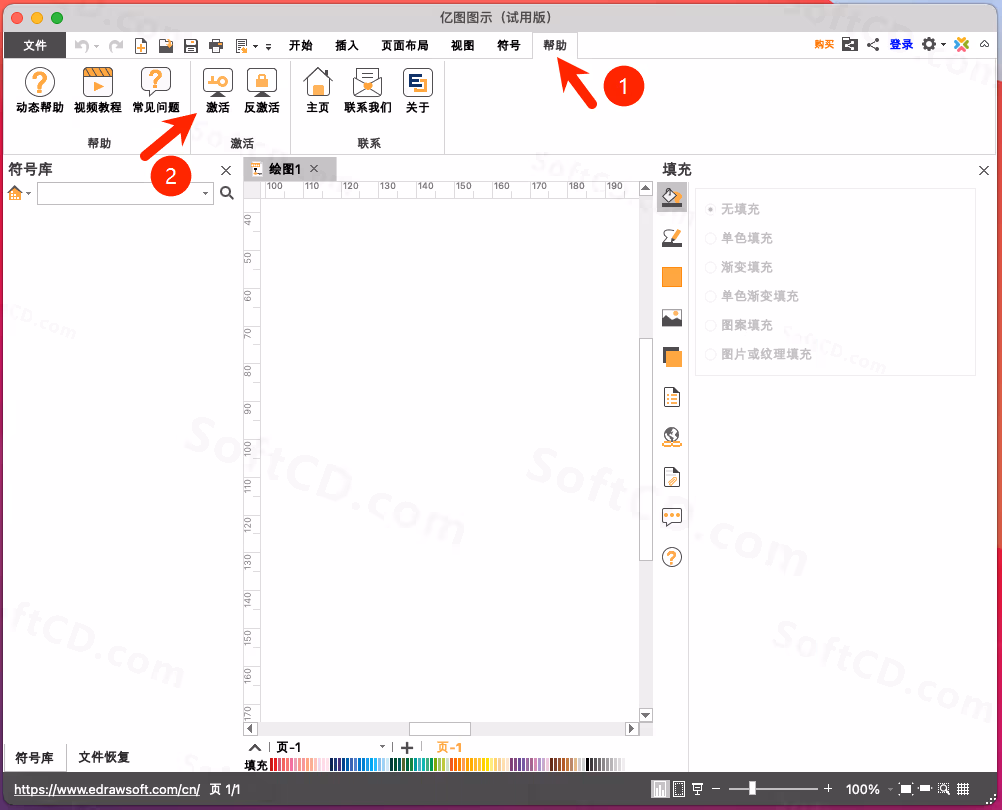The image size is (1002, 810).
Task: Click the undo arrow icon
Action: (x=81, y=45)
